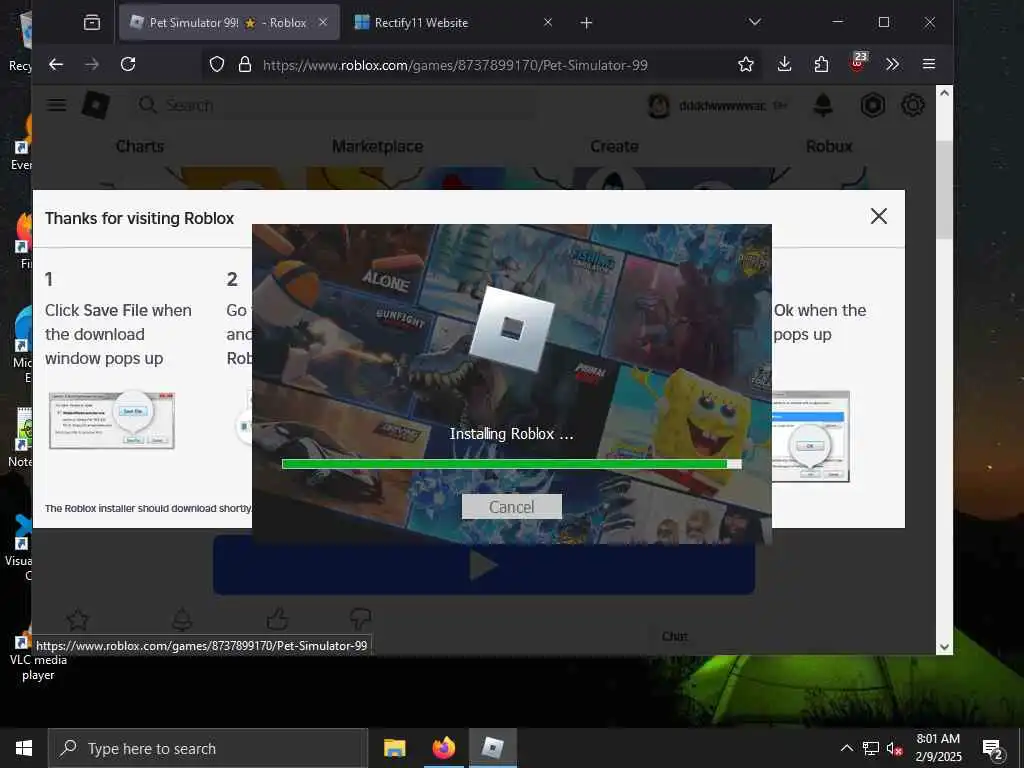This screenshot has height=768, width=1024.
Task: Show hidden system tray icons
Action: (846, 748)
